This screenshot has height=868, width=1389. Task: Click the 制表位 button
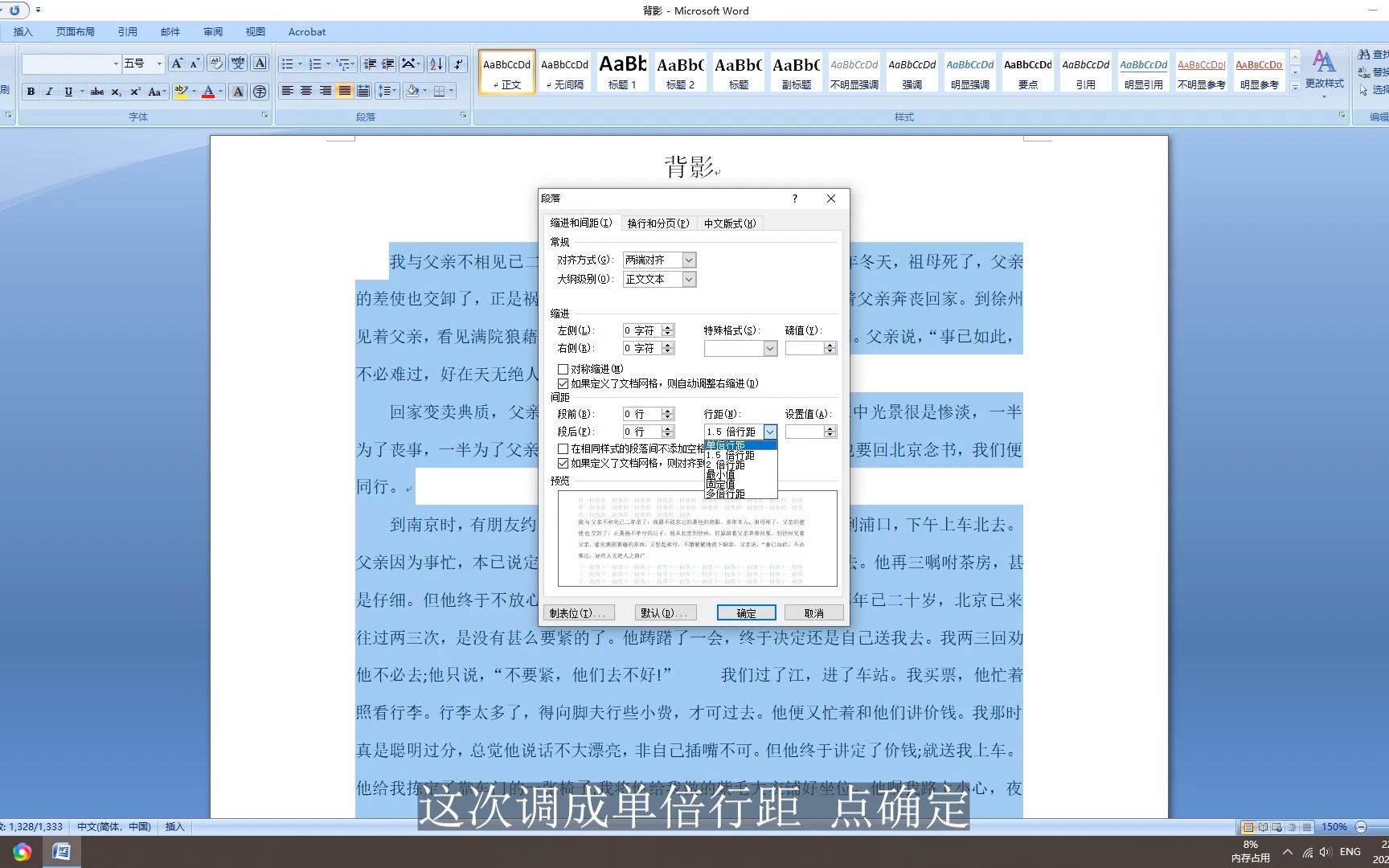tap(579, 613)
